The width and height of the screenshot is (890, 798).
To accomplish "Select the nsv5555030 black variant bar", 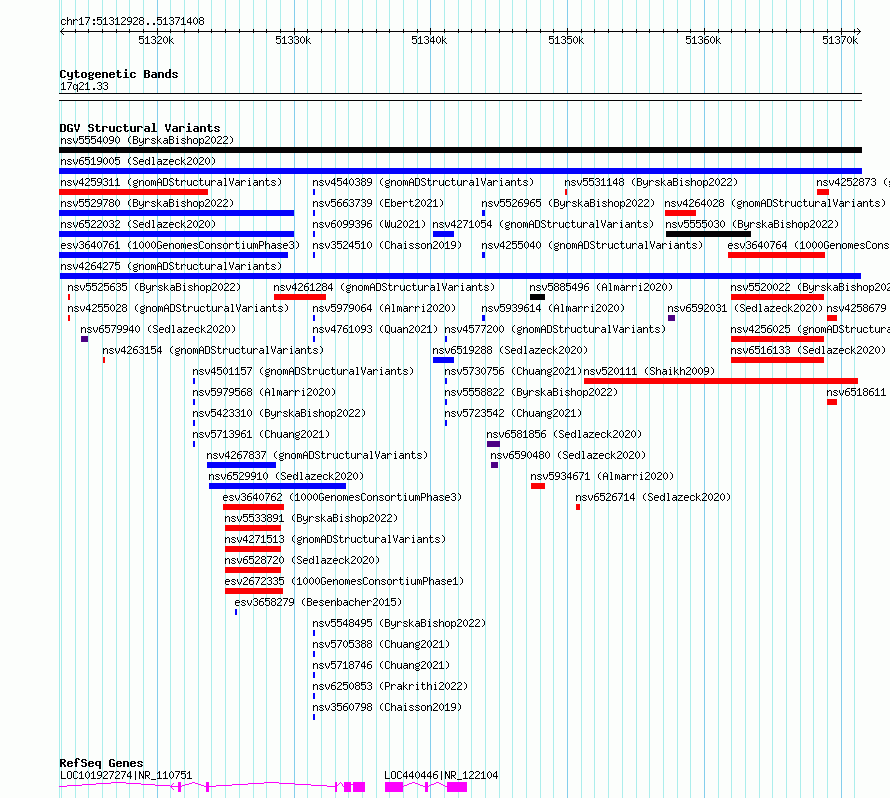I will coord(708,234).
